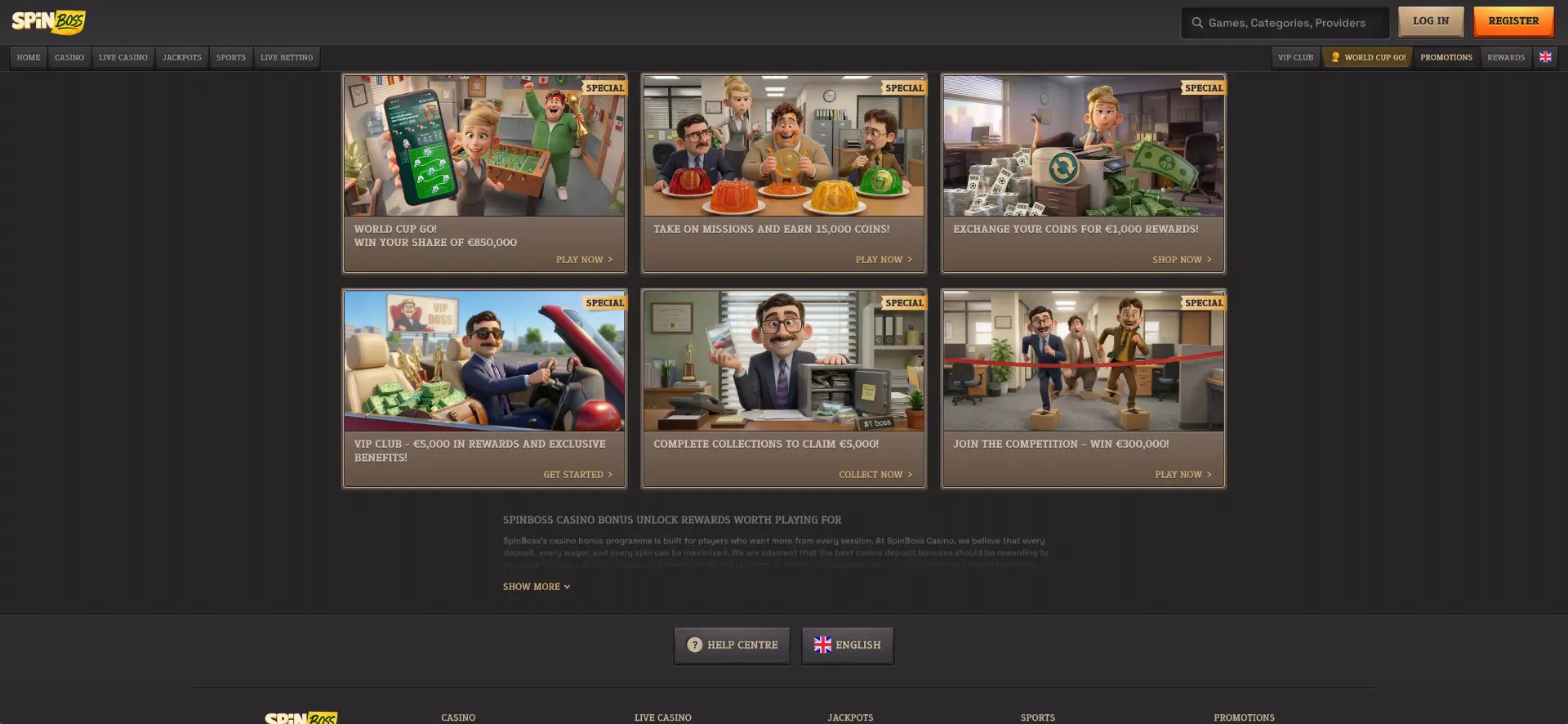Click footer LIVE CASINO heading
1568x724 pixels.
(x=663, y=717)
